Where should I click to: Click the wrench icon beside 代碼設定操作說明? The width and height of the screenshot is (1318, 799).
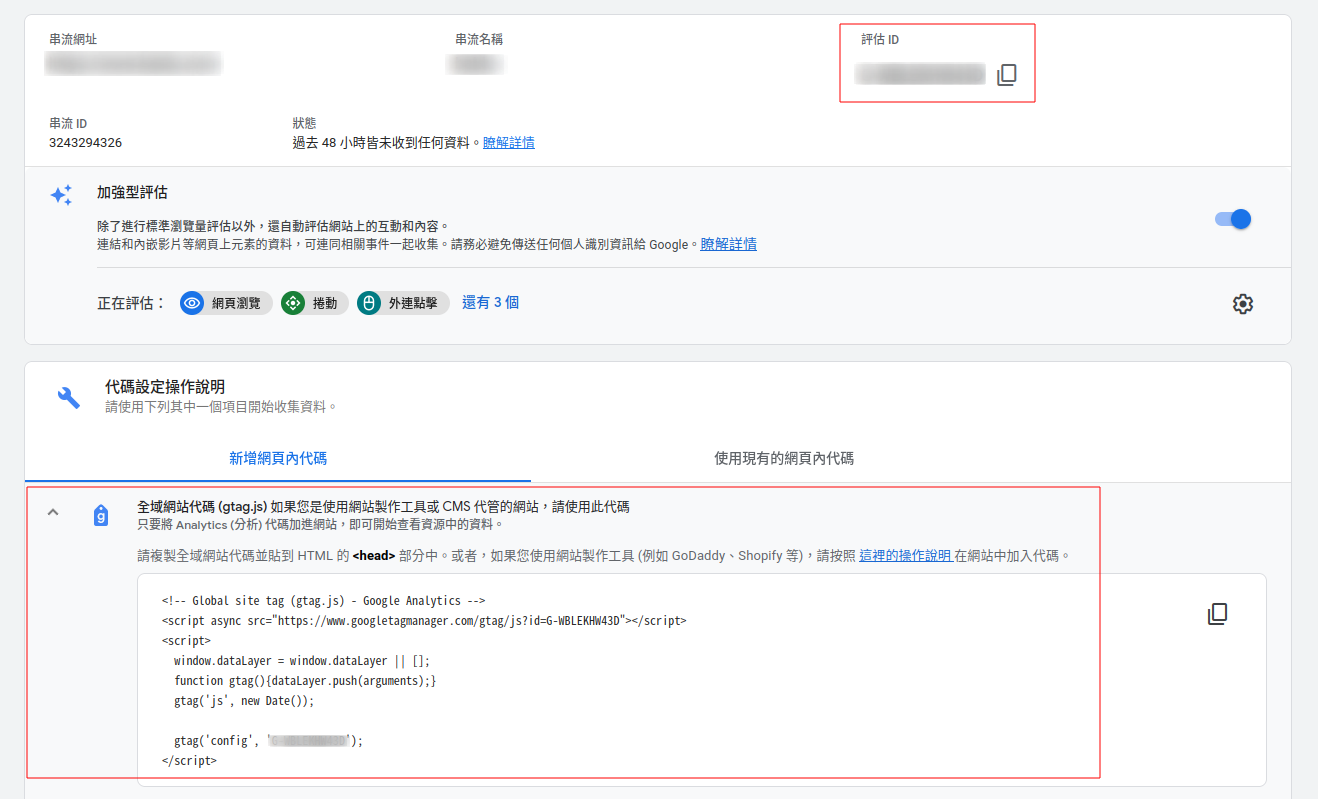tap(69, 397)
